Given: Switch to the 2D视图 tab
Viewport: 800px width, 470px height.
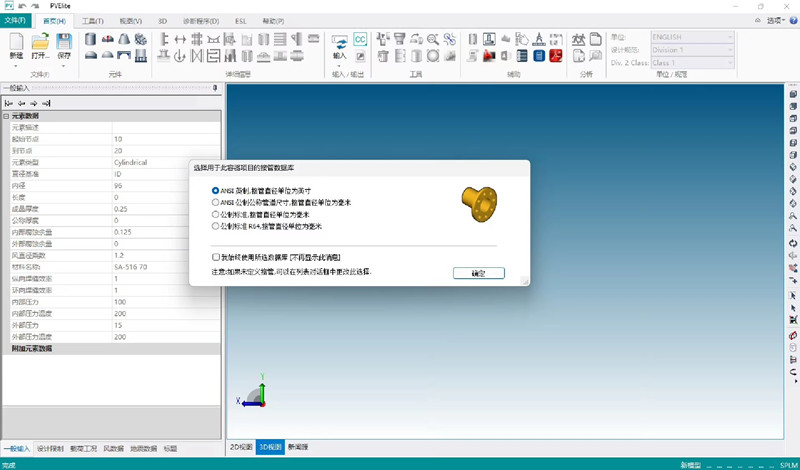Looking at the screenshot, I should tap(240, 447).
